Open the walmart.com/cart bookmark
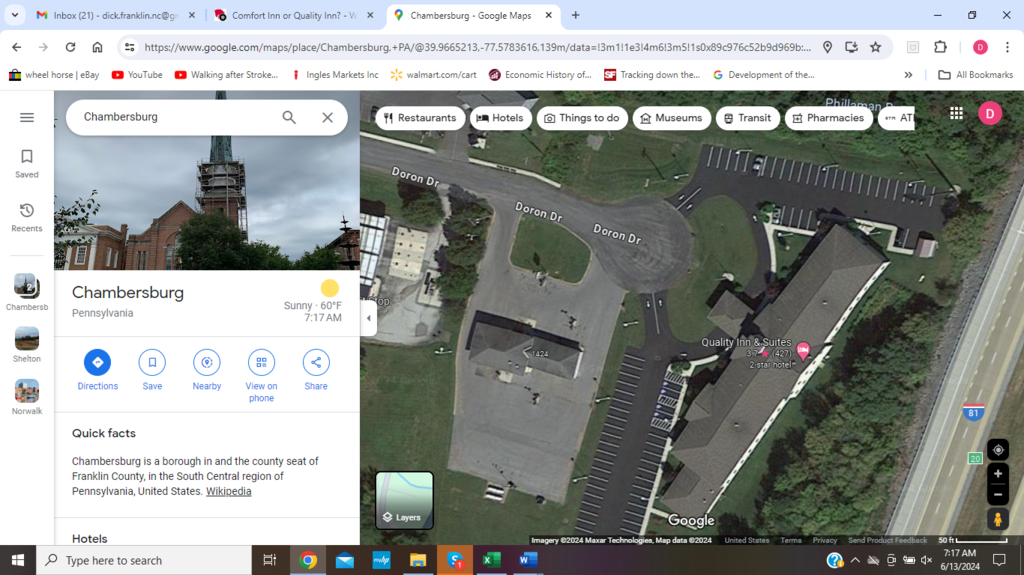This screenshot has width=1024, height=575. point(434,75)
